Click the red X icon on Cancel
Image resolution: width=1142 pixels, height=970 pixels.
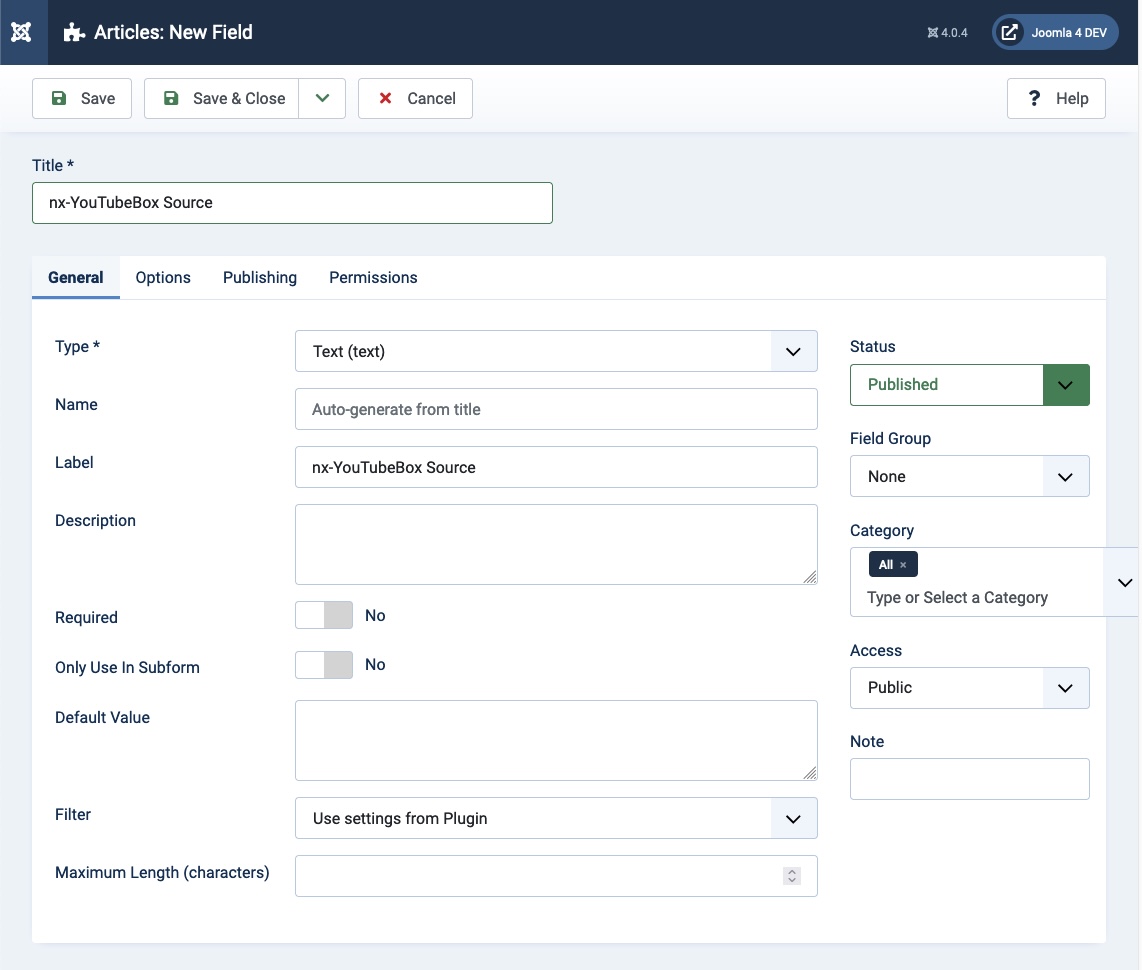[385, 98]
